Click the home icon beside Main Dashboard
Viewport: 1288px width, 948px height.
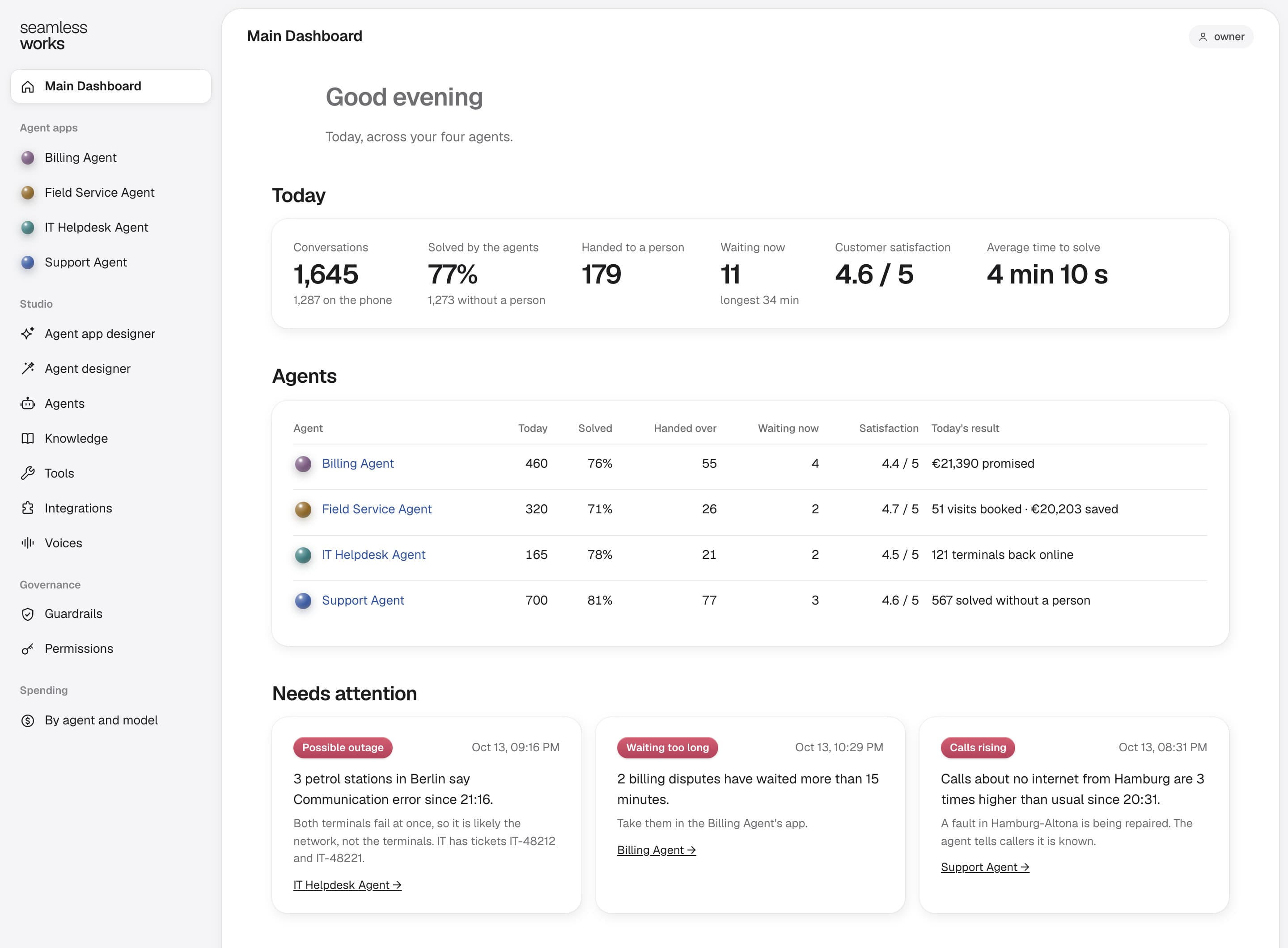point(28,87)
